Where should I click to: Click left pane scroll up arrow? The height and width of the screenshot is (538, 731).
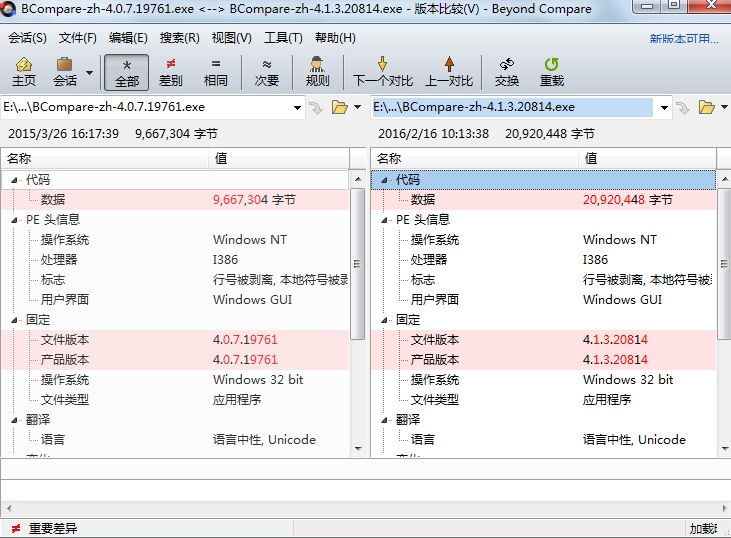358,179
